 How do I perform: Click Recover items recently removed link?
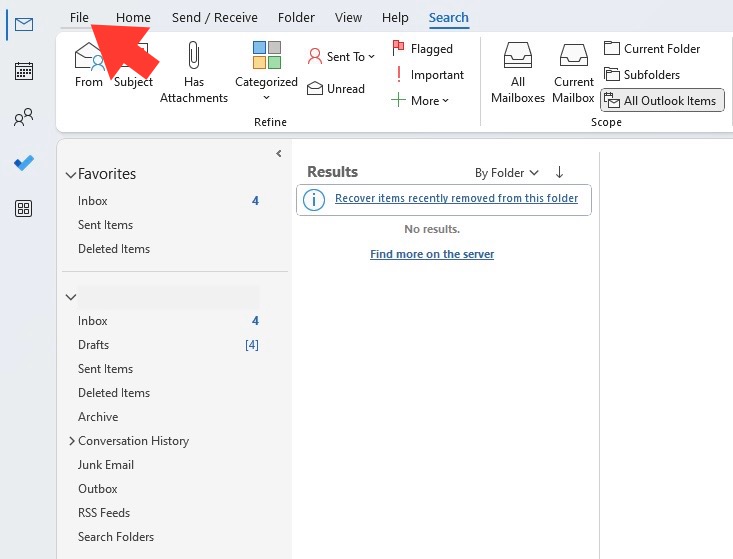[x=456, y=198]
